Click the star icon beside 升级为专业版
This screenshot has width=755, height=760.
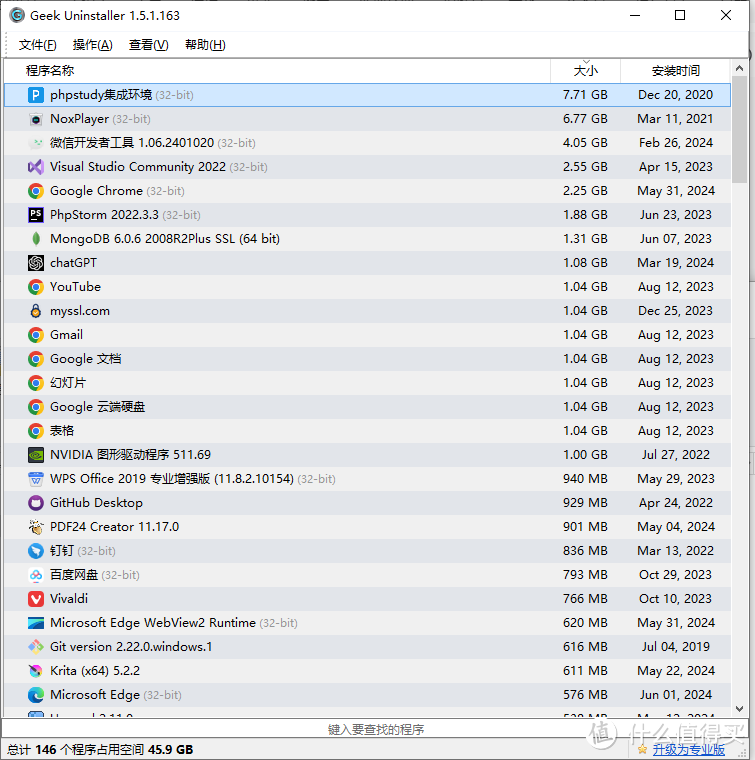coord(643,750)
